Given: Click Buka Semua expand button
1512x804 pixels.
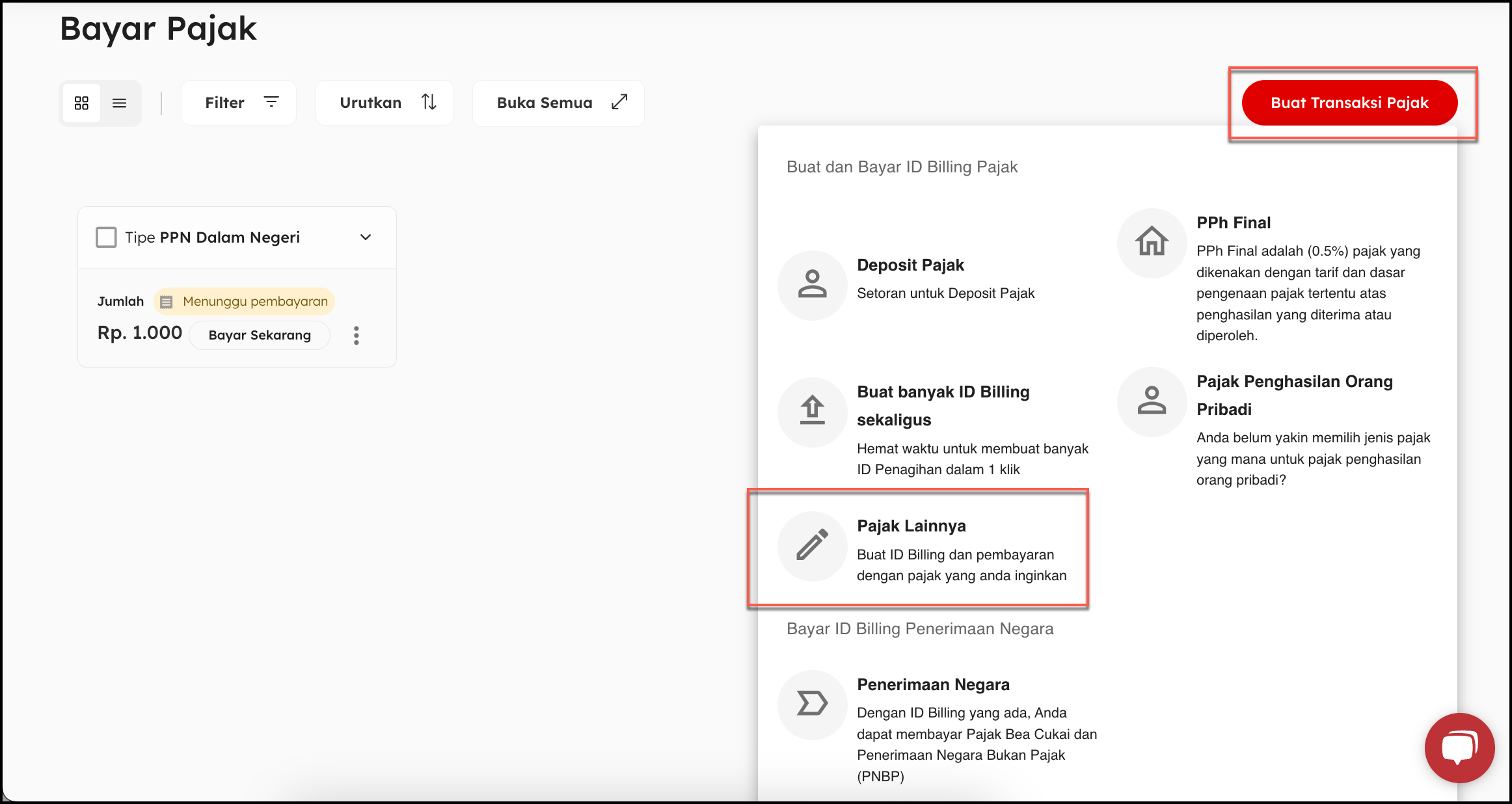Looking at the screenshot, I should pos(558,103).
